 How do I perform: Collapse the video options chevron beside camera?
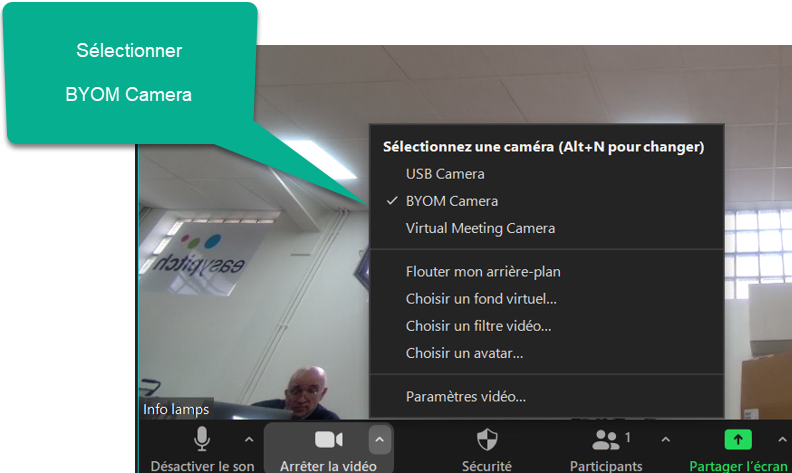[x=378, y=438]
